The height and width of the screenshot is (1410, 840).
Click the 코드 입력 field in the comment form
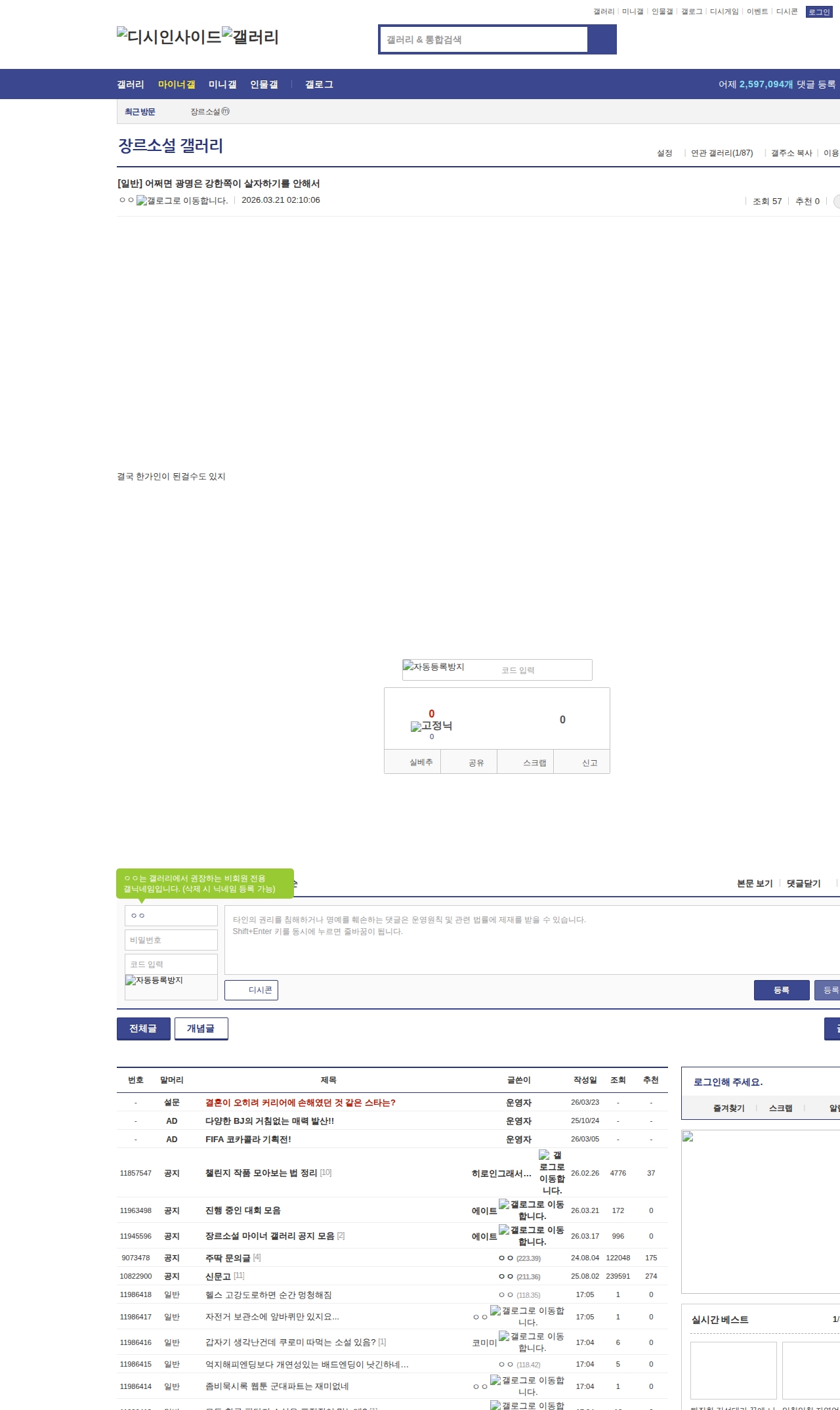tap(171, 964)
